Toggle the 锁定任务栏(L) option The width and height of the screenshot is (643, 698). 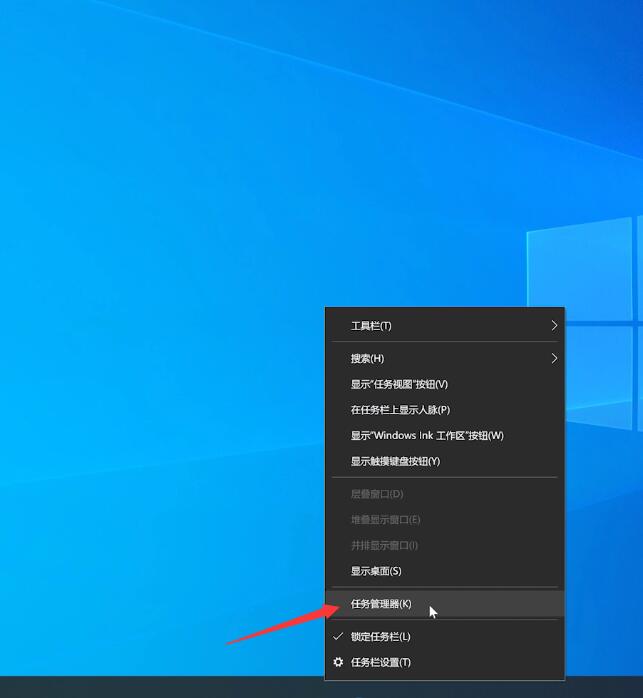(381, 636)
